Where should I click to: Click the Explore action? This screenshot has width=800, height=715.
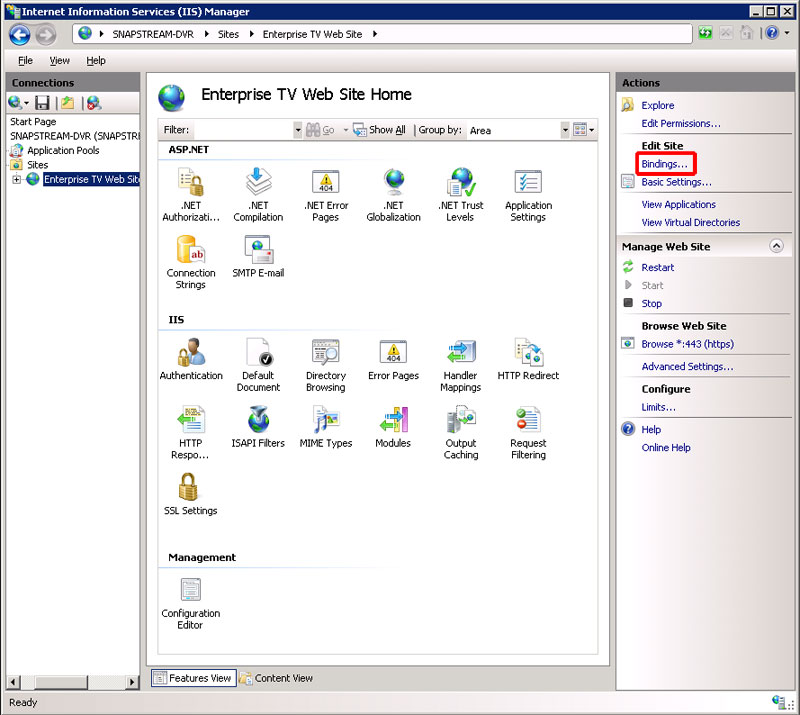(658, 105)
